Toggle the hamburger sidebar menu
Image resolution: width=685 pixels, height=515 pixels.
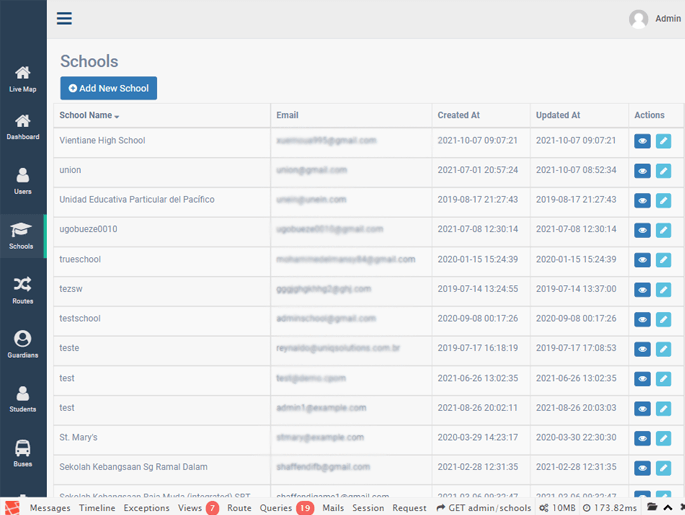click(x=64, y=18)
